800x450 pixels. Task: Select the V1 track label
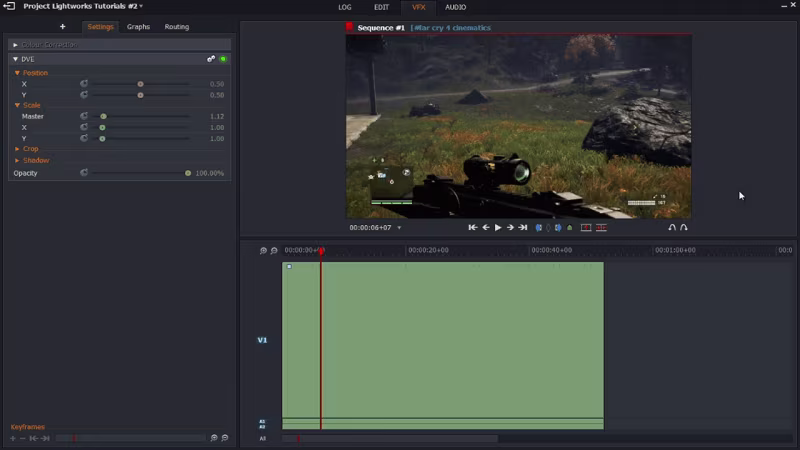pos(262,340)
